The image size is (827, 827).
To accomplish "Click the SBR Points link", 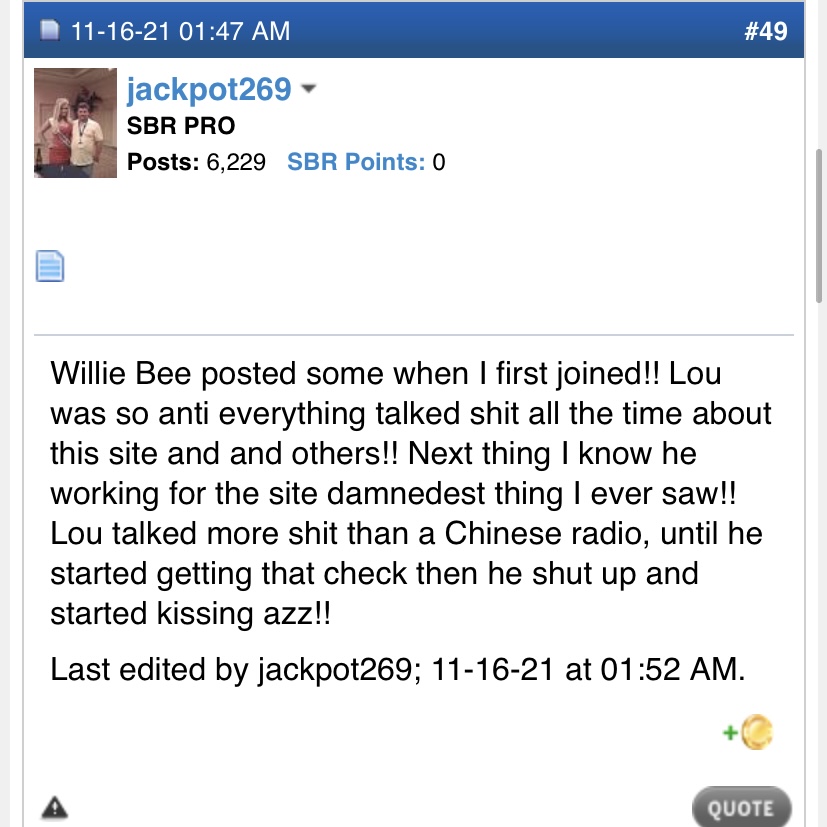I will pos(356,162).
